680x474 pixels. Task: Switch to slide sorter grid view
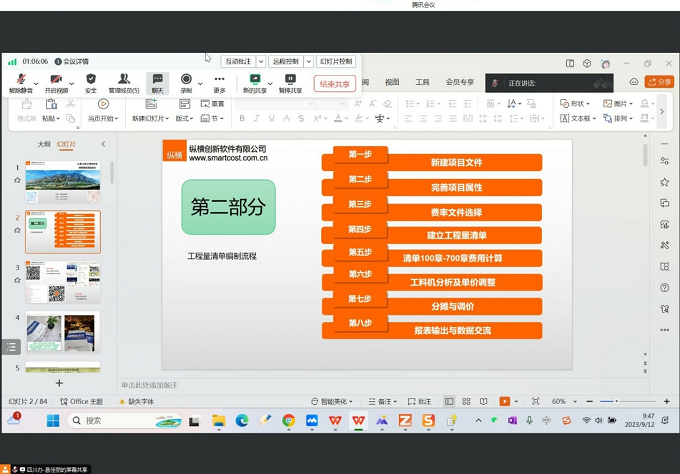(464, 401)
